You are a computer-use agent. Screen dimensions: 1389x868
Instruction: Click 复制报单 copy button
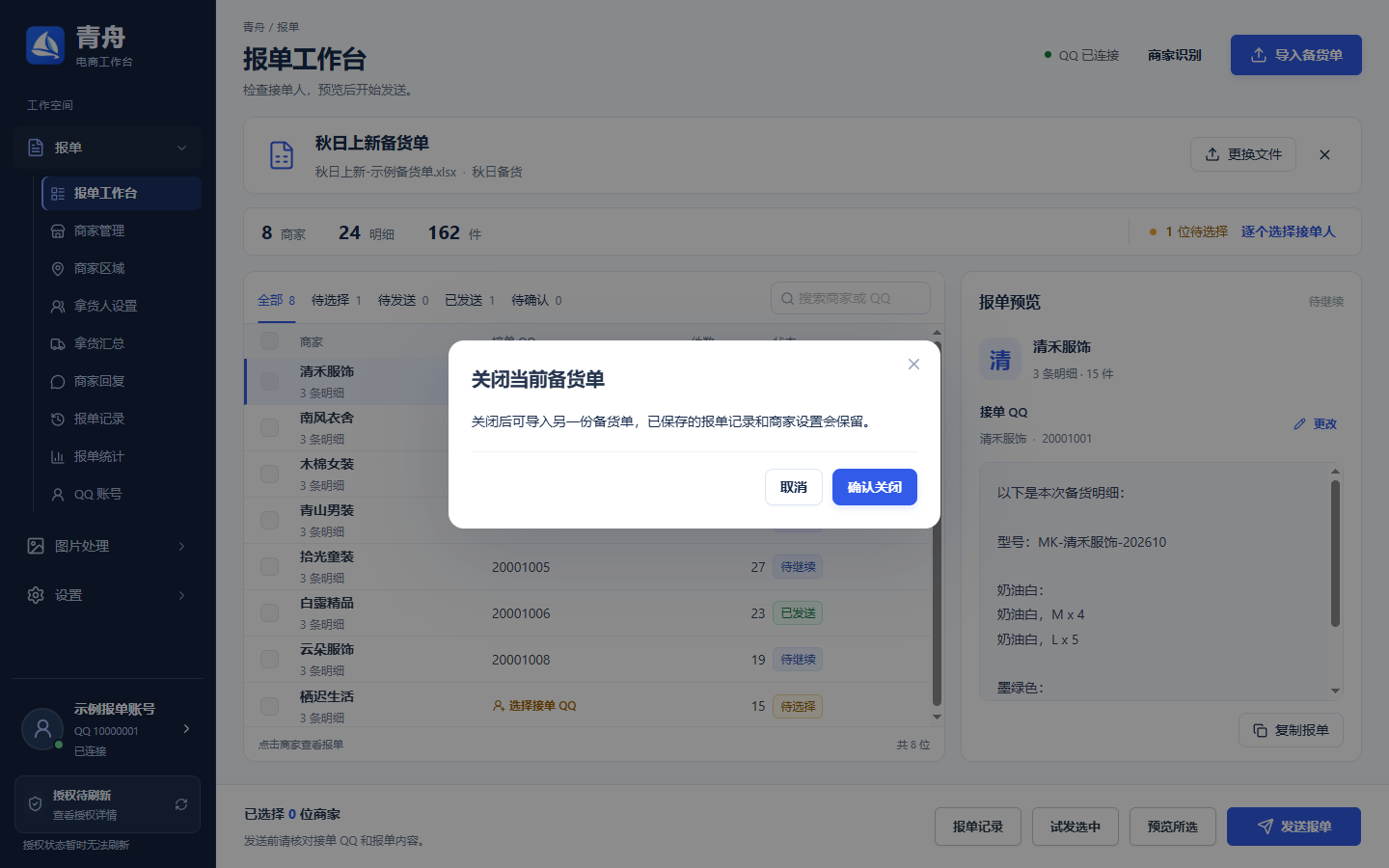[x=1291, y=730]
